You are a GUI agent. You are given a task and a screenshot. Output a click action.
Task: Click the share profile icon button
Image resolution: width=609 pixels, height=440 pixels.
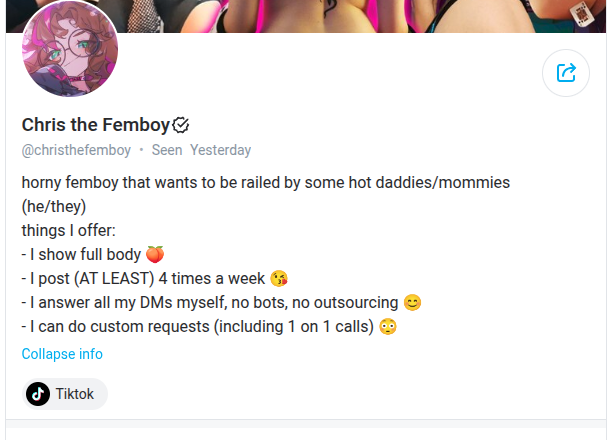coord(566,73)
